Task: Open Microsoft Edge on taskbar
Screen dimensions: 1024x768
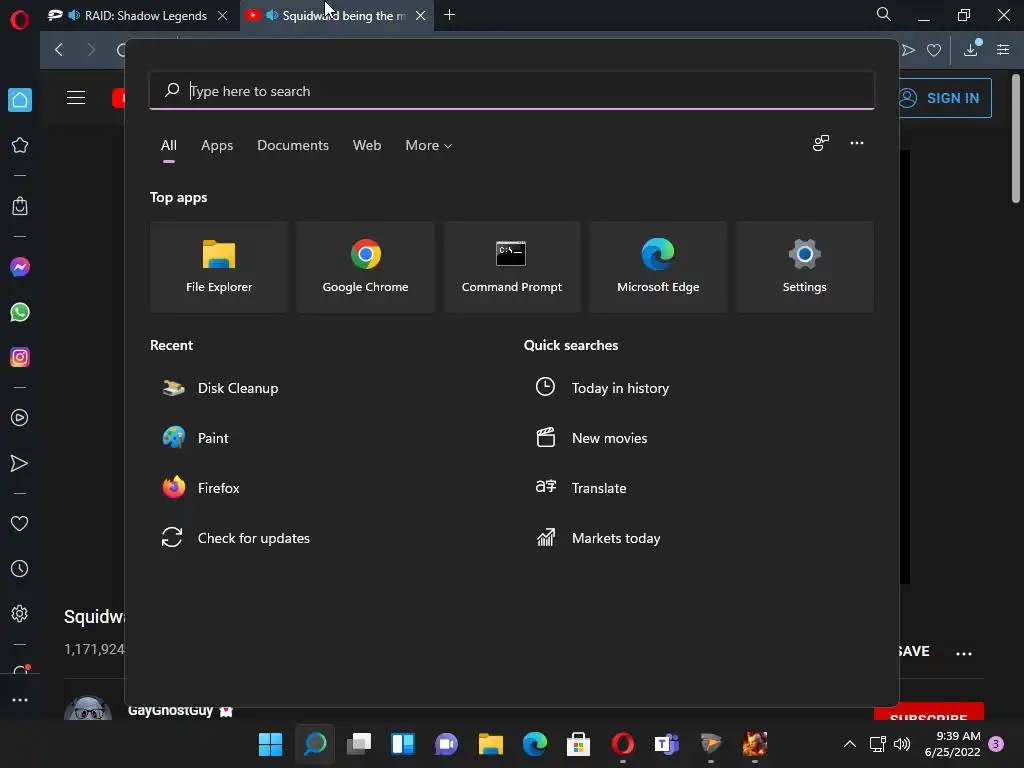Action: [x=534, y=744]
